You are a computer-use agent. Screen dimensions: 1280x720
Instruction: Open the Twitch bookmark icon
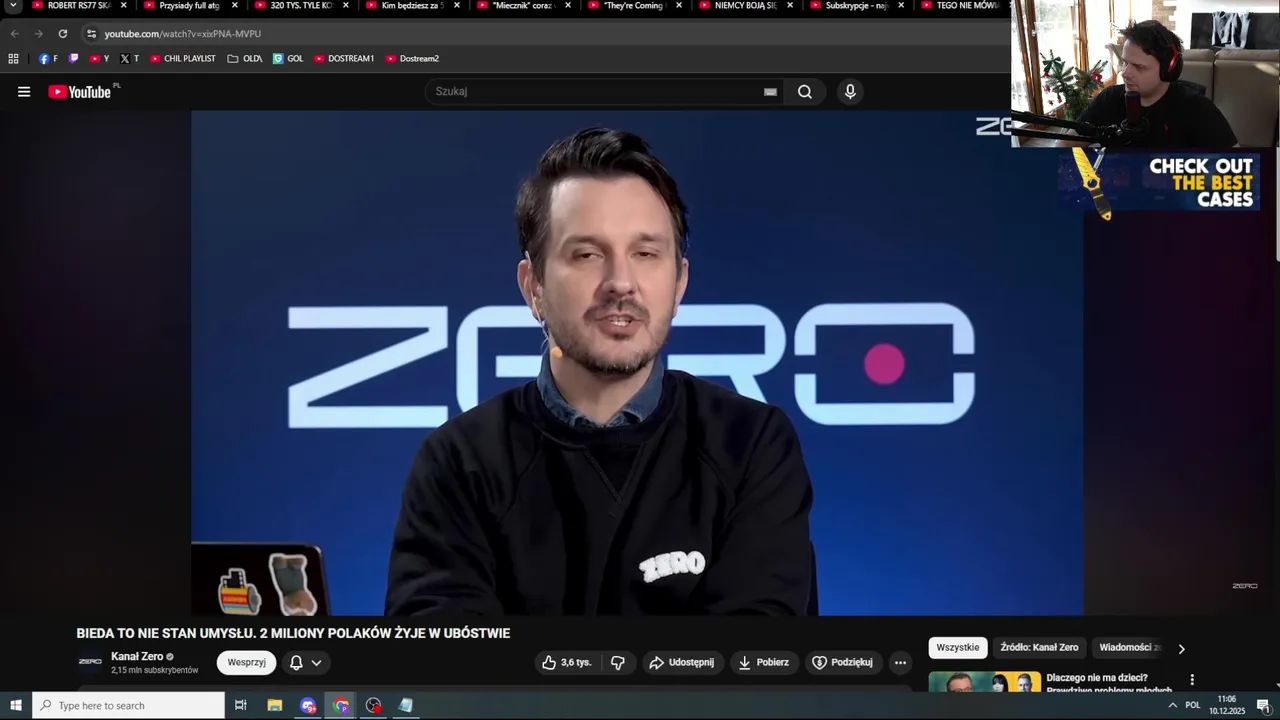tap(73, 59)
